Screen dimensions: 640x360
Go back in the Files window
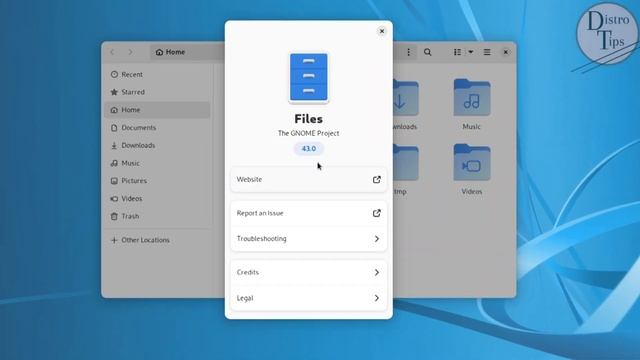[x=113, y=52]
